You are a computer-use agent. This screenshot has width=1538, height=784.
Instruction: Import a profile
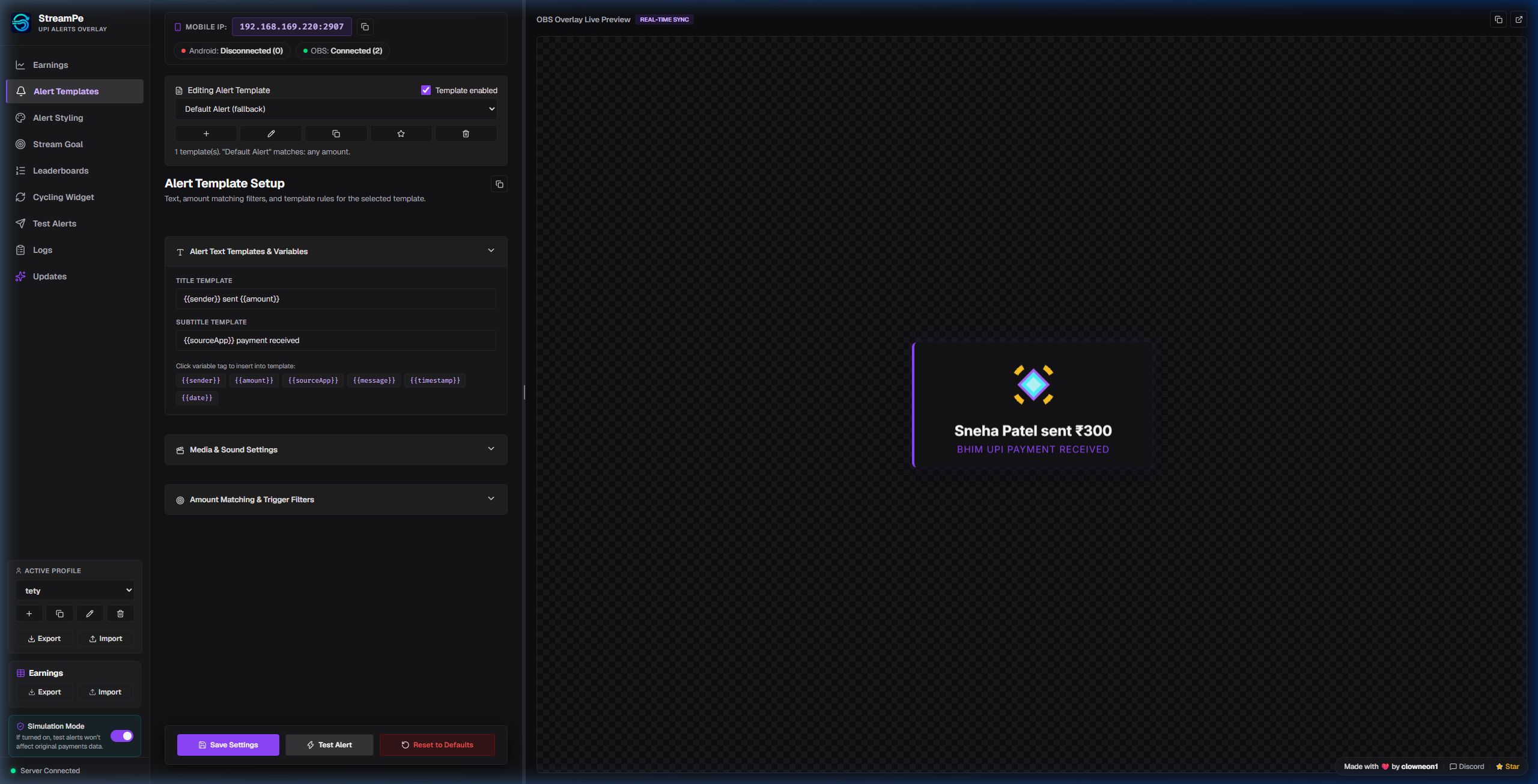[106, 639]
